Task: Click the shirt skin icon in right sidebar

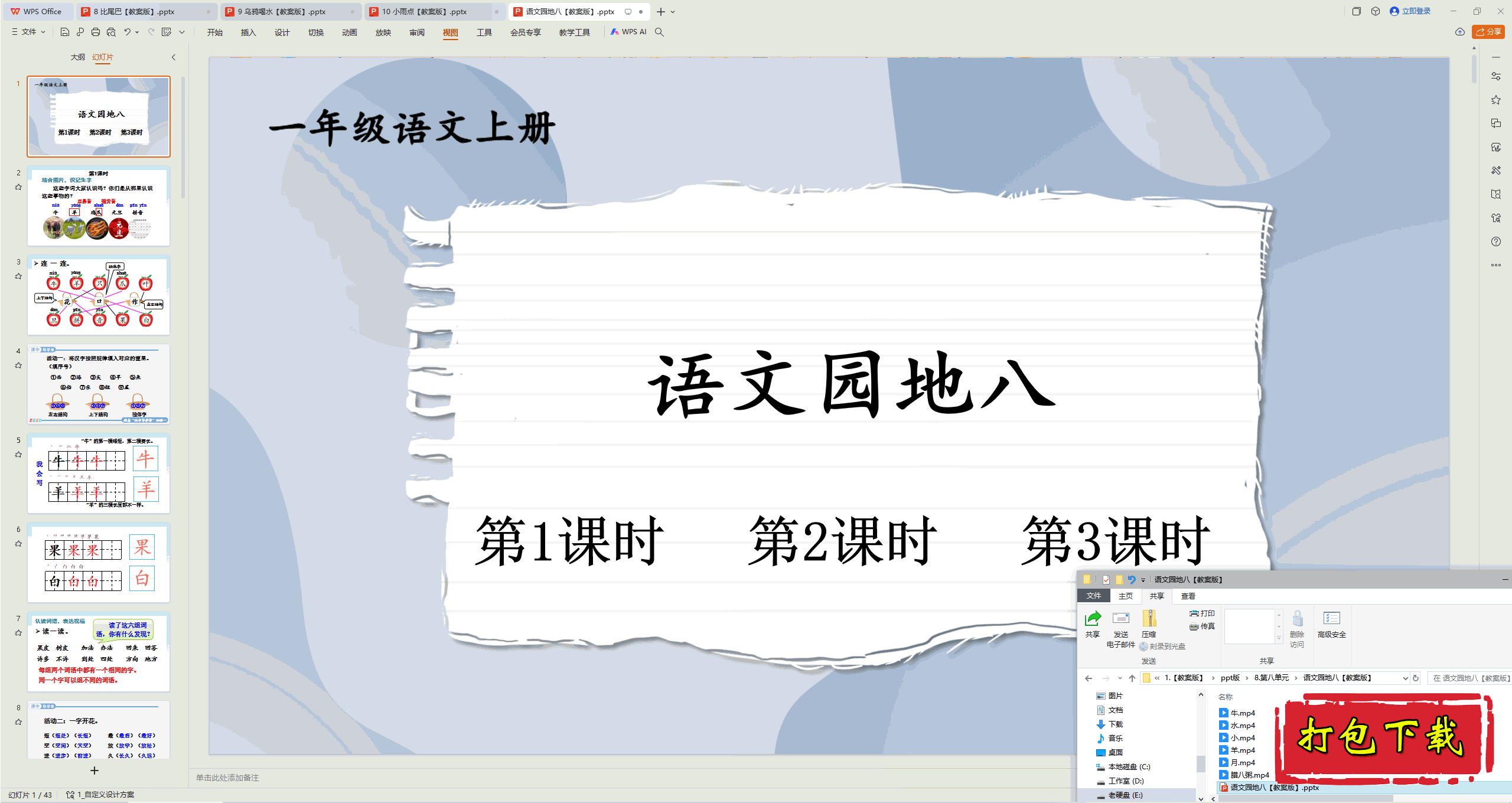Action: 1496,218
